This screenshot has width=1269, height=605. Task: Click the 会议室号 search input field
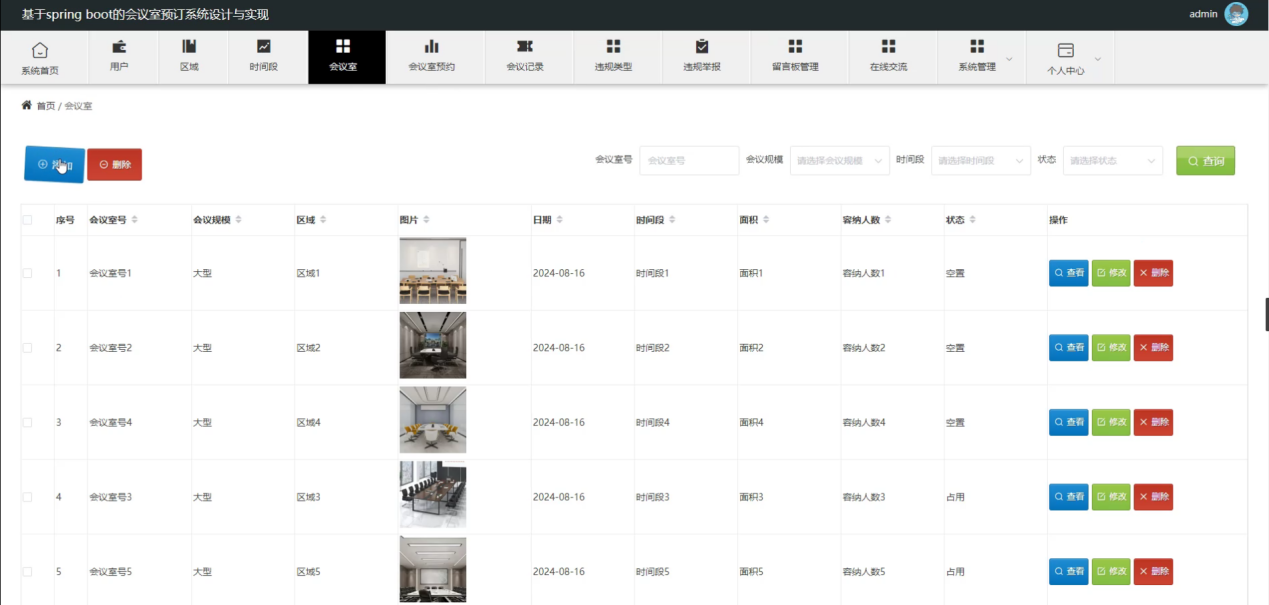(x=689, y=161)
